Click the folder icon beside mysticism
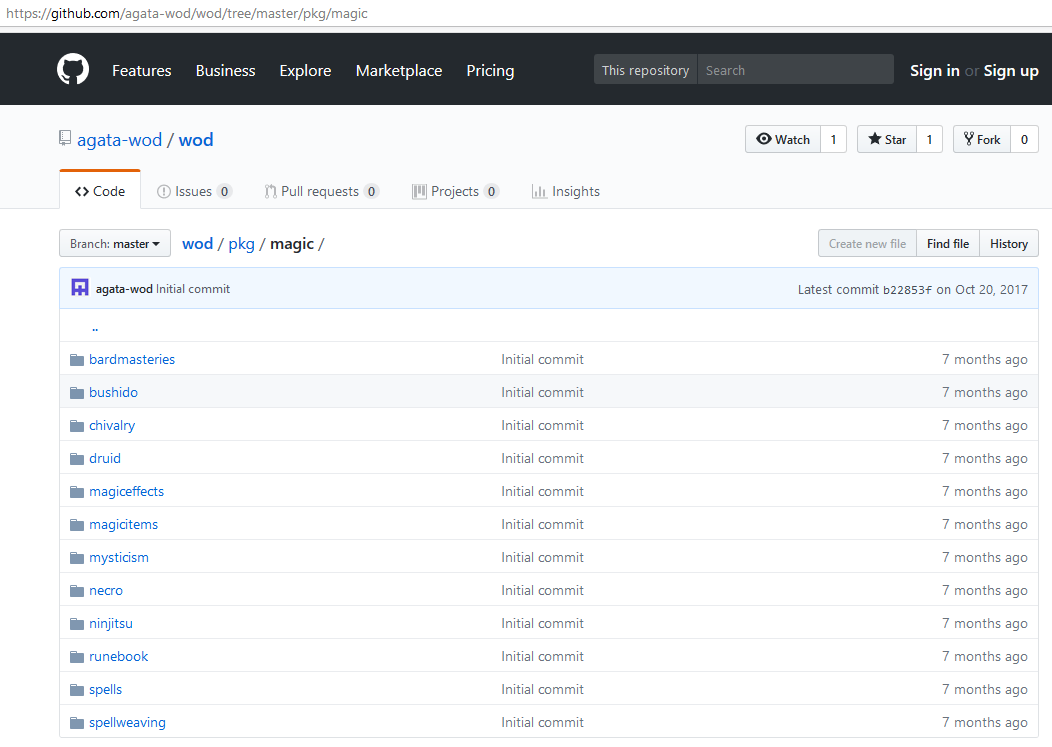The width and height of the screenshot is (1052, 747). [x=76, y=557]
